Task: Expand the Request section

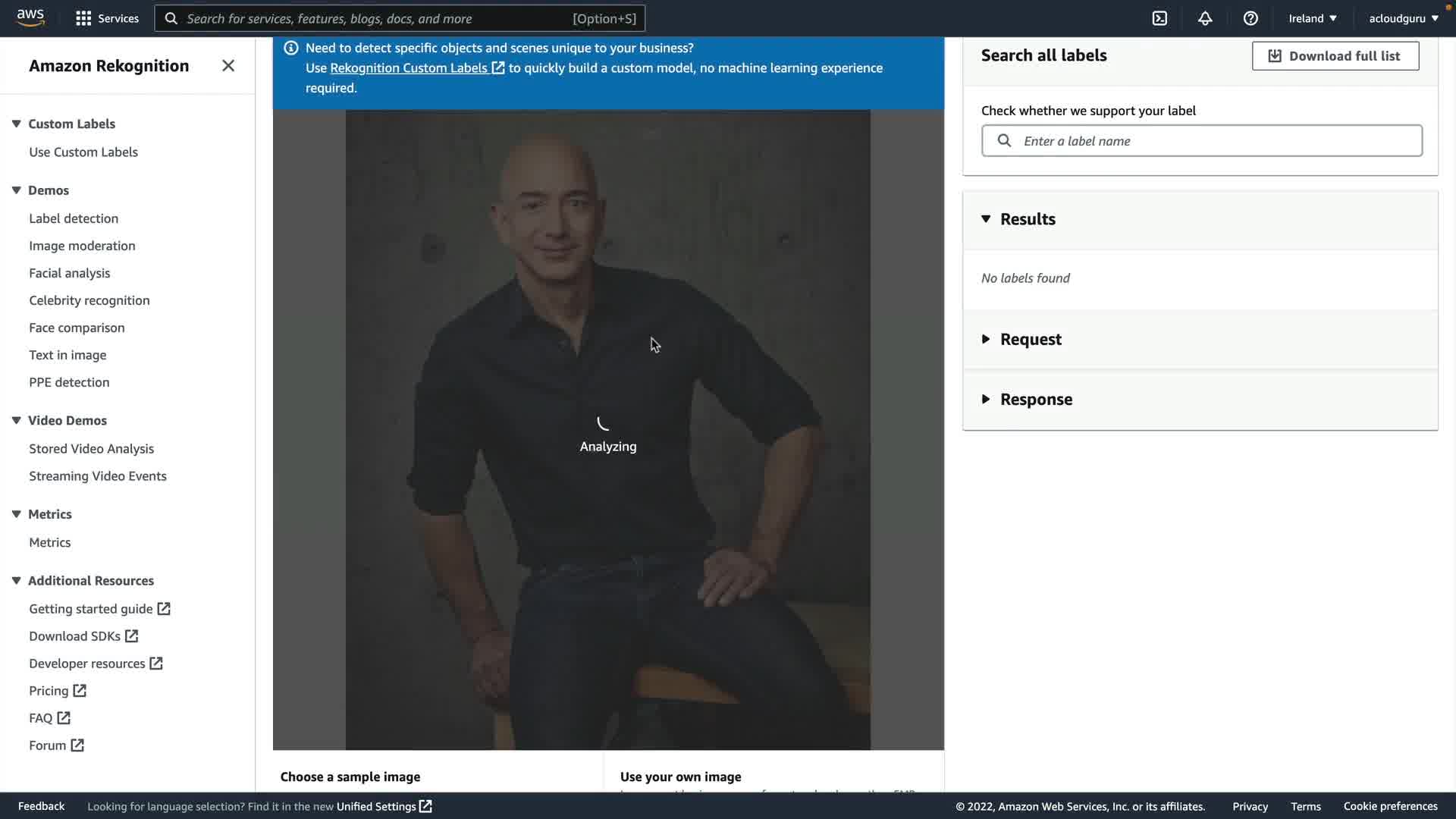Action: [986, 339]
